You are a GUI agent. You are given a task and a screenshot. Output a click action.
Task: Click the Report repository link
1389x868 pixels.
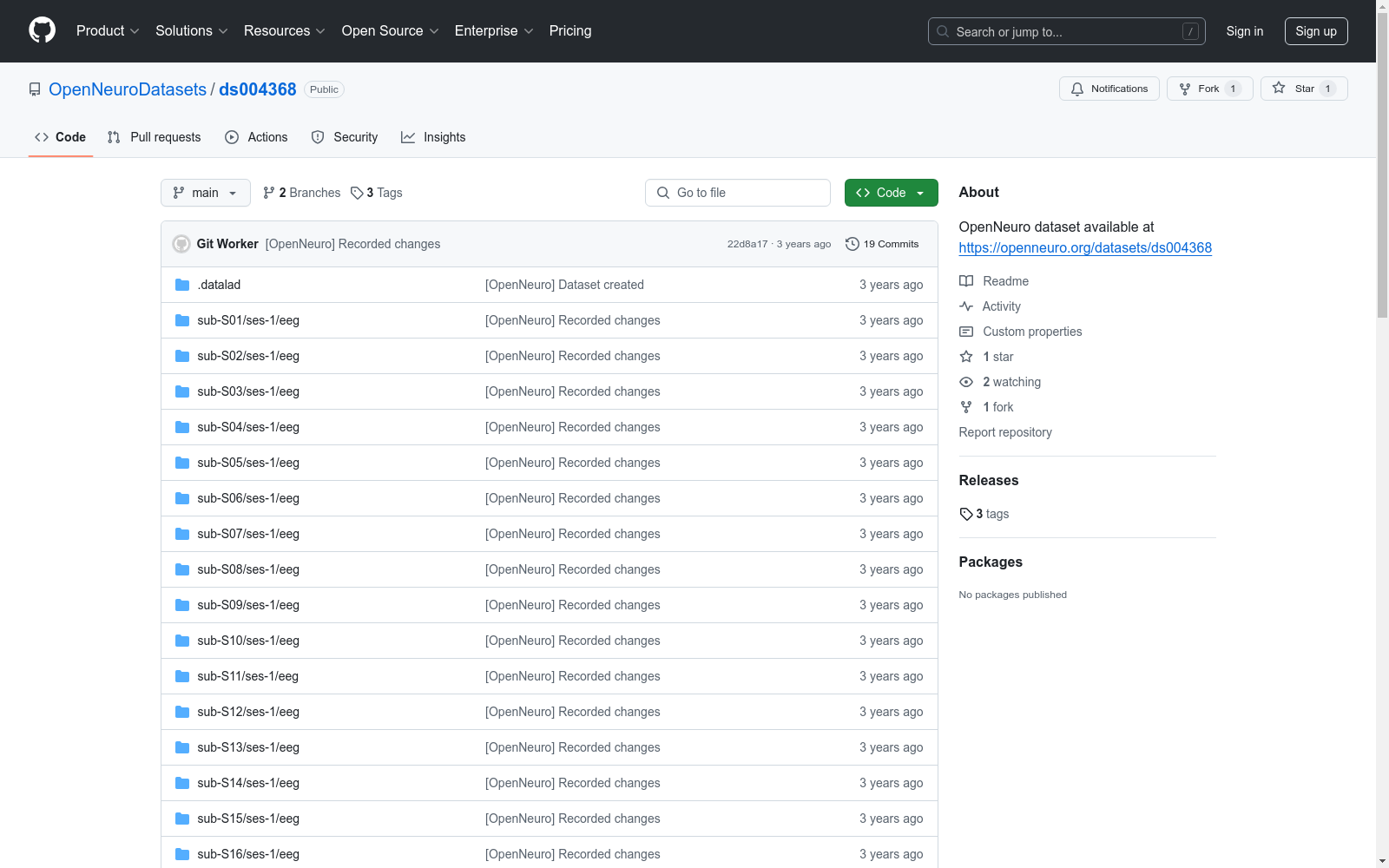1005,432
